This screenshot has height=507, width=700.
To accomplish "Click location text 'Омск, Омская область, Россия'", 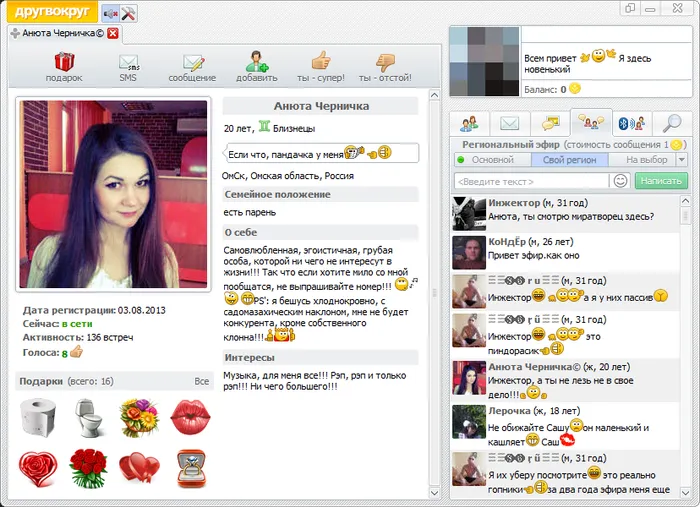I will click(288, 176).
